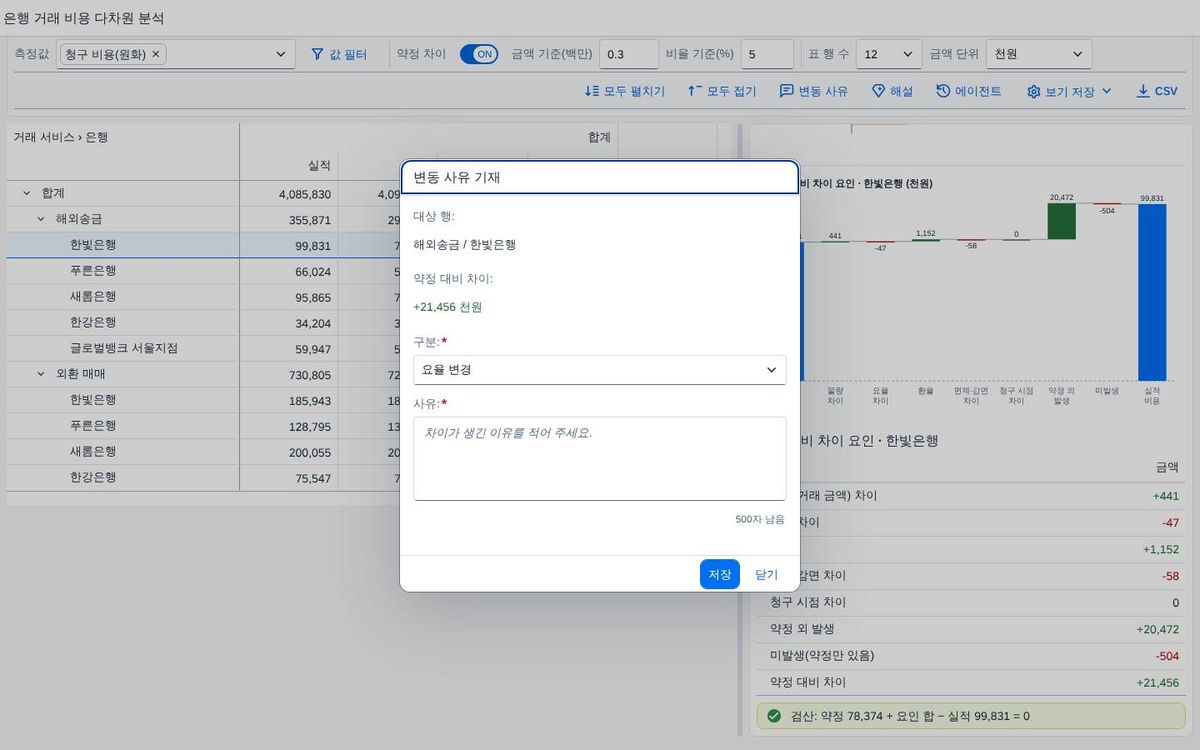Click the 실적 column header
This screenshot has height=750, width=1200.
pyautogui.click(x=289, y=166)
